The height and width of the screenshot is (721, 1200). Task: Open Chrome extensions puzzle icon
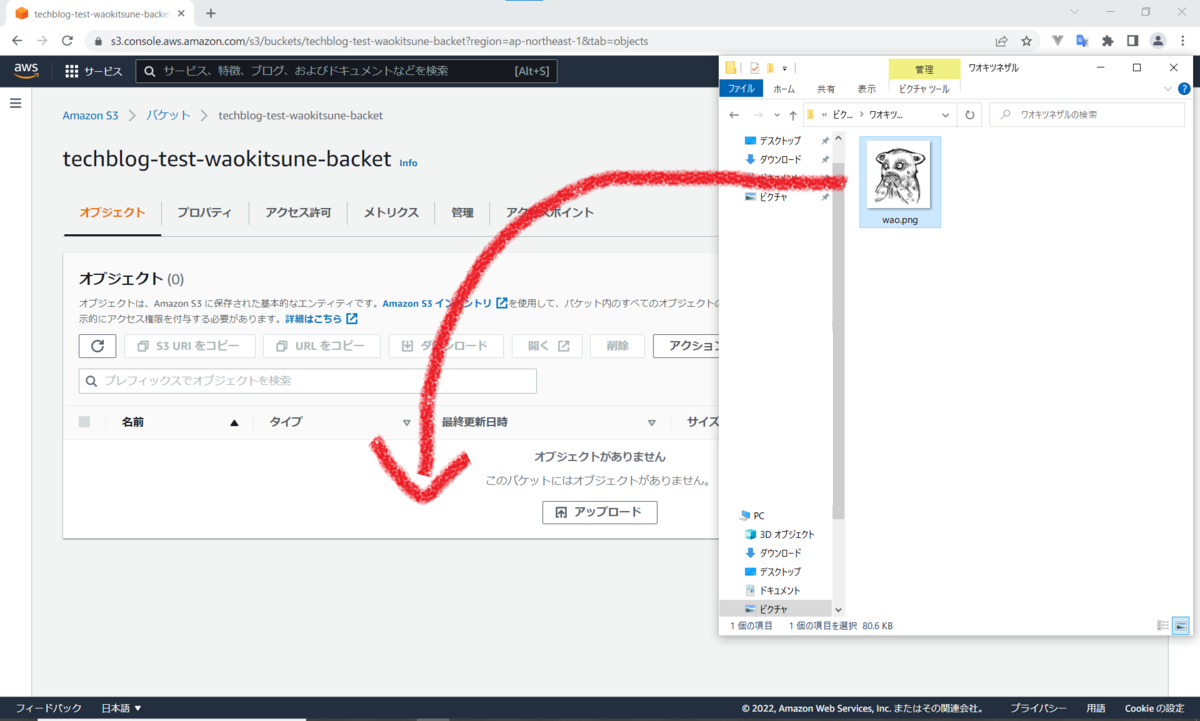pyautogui.click(x=1107, y=41)
